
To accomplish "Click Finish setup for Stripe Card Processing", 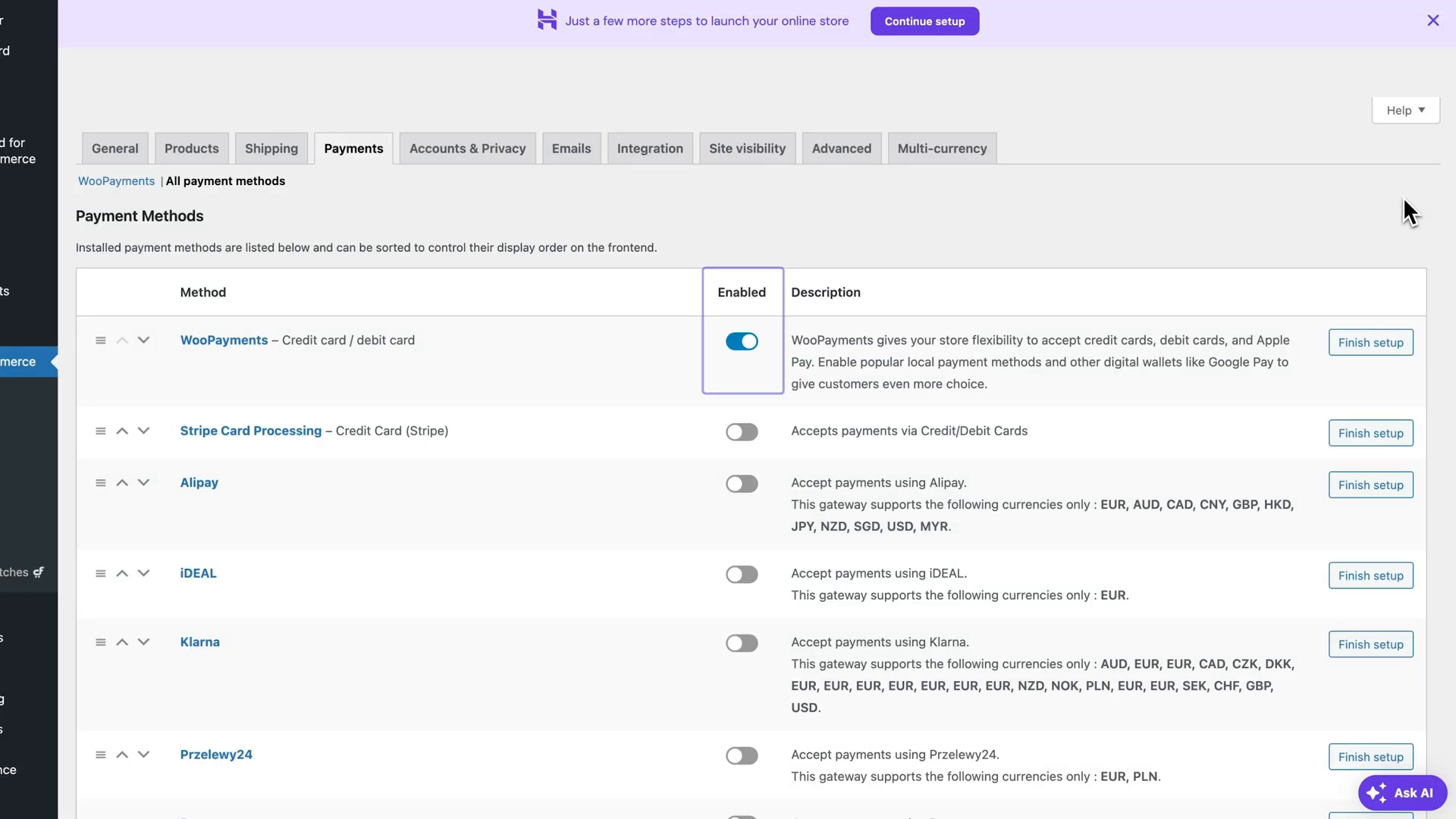I will pos(1371,432).
